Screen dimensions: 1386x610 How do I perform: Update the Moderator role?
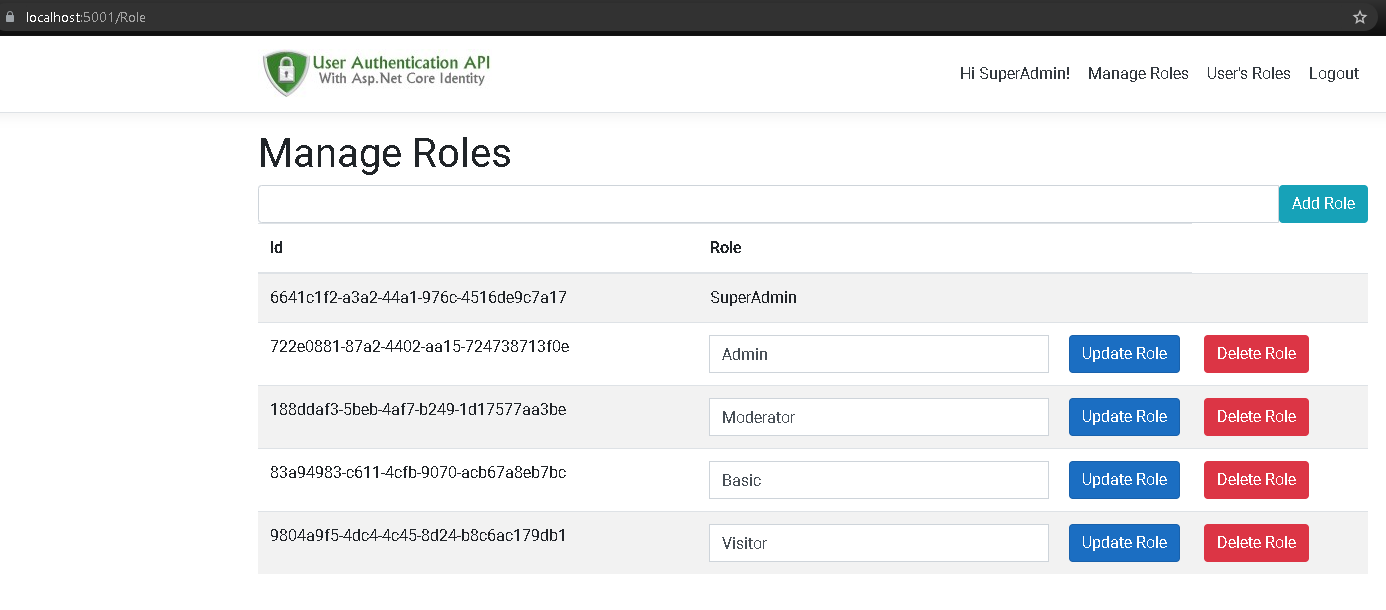click(x=1124, y=417)
